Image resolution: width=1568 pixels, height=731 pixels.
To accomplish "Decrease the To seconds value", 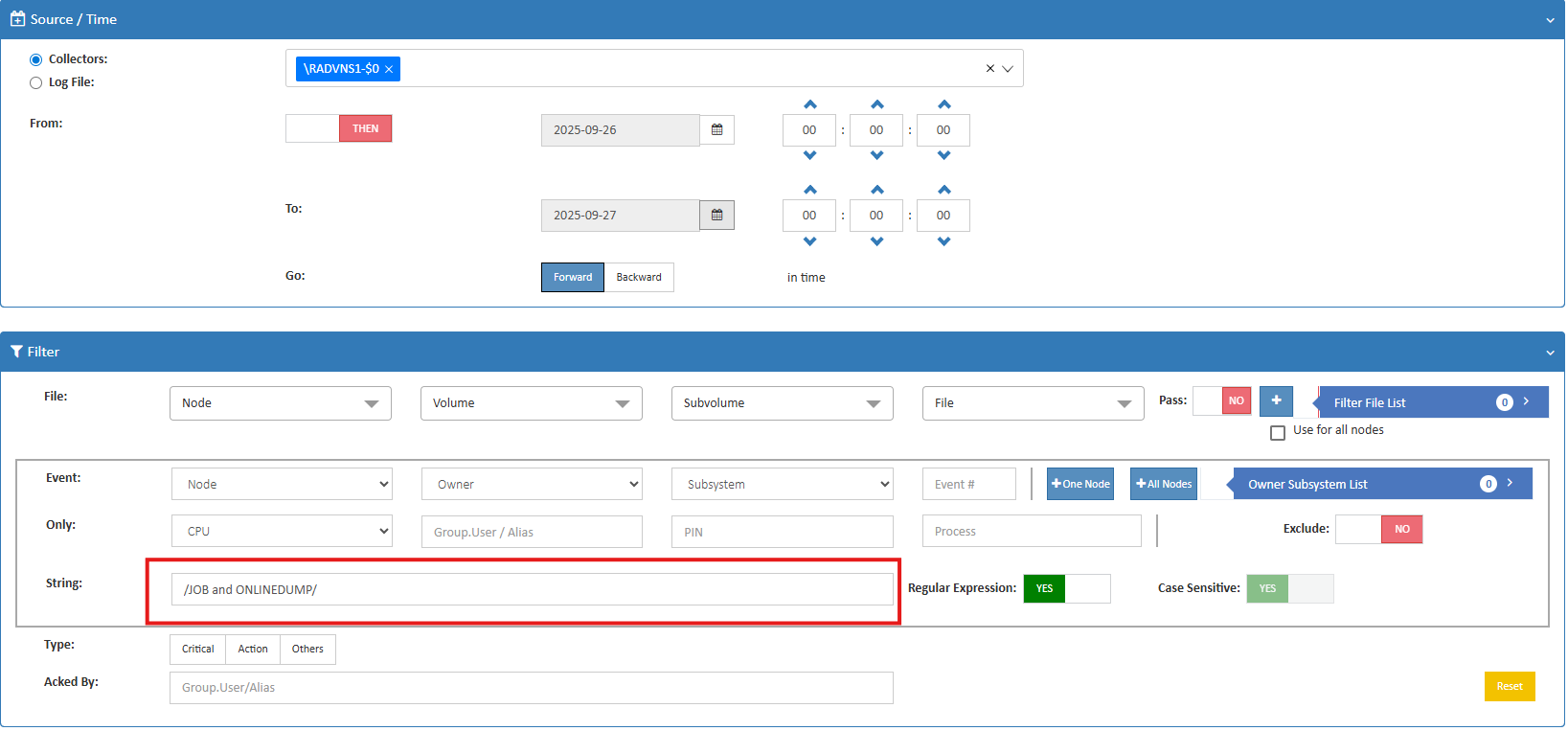I will 943,241.
